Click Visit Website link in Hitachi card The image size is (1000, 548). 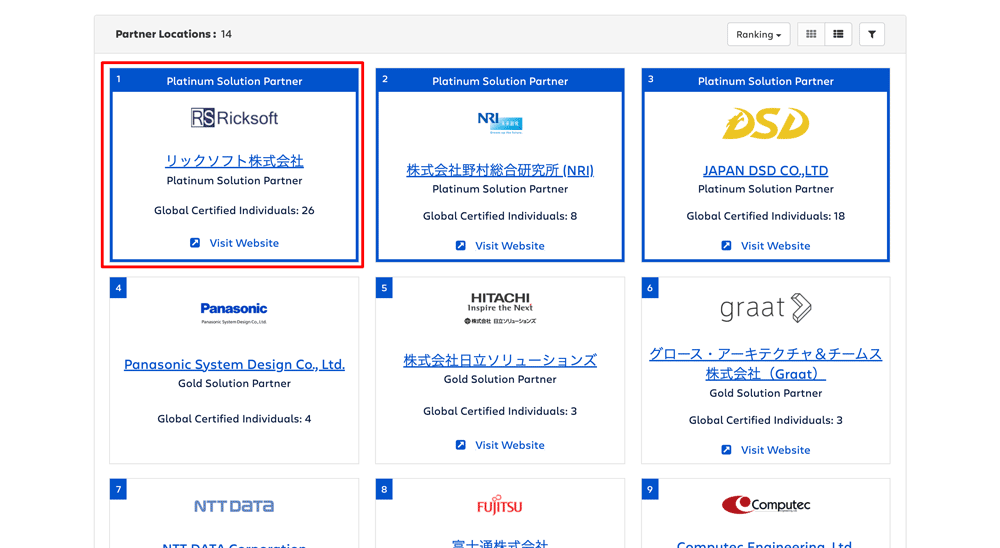510,445
